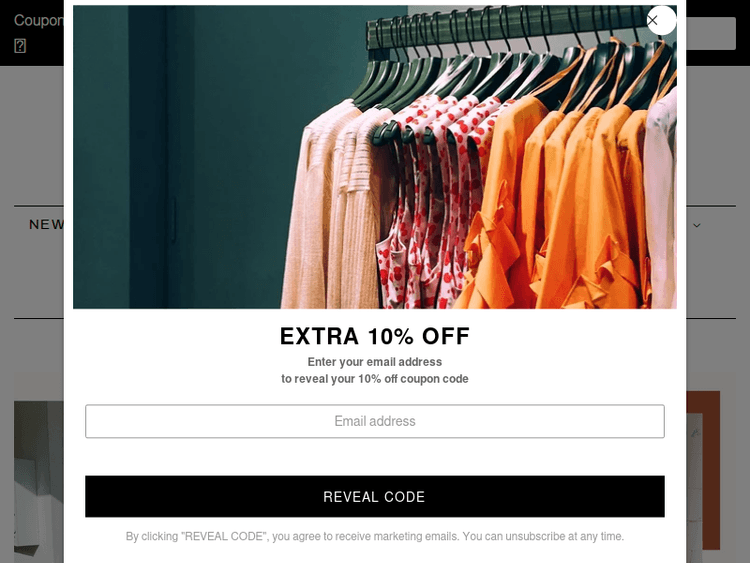Click the grey search box in header
This screenshot has height=563, width=750.
click(711, 33)
